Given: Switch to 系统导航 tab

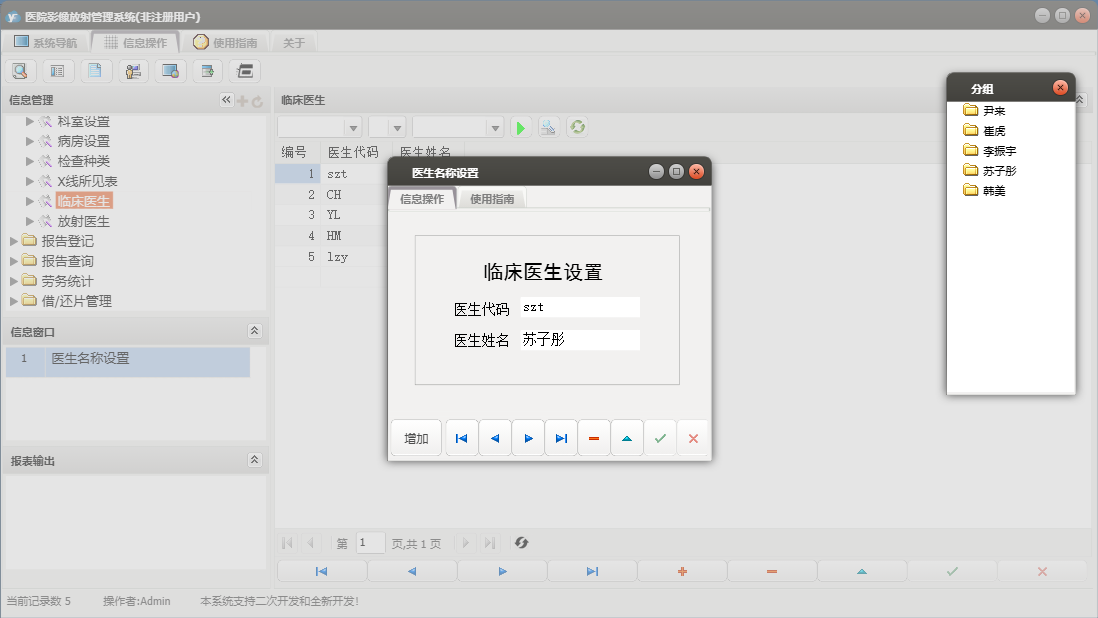Looking at the screenshot, I should point(45,43).
